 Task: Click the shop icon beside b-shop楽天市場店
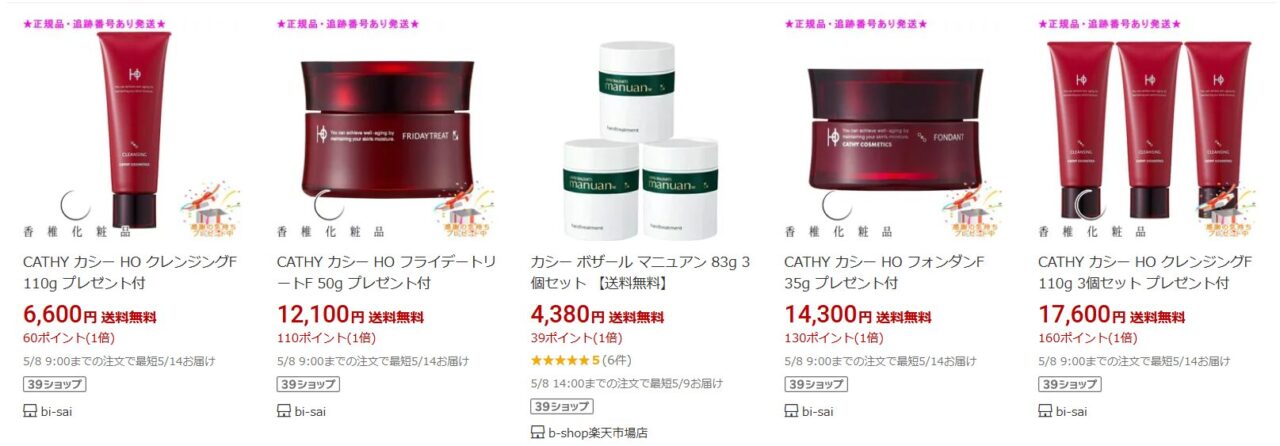click(x=538, y=433)
